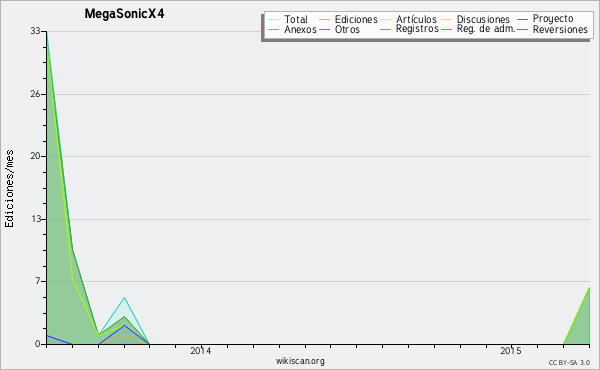Click the 'Reversiones' legend label
Image resolution: width=600 pixels, height=370 pixels.
(x=560, y=29)
